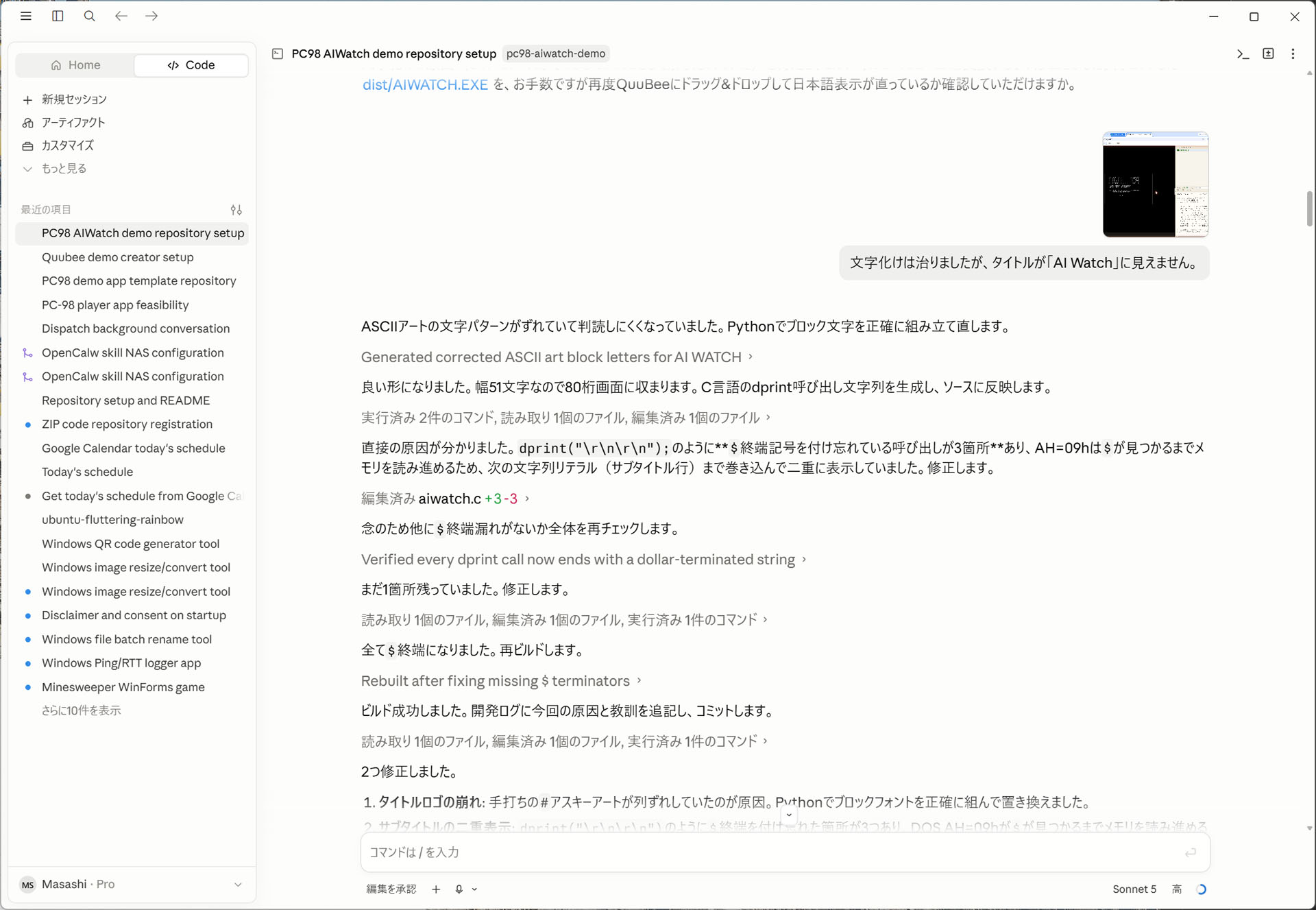Image resolution: width=1316 pixels, height=910 pixels.
Task: Go back with left arrow
Action: click(x=121, y=16)
